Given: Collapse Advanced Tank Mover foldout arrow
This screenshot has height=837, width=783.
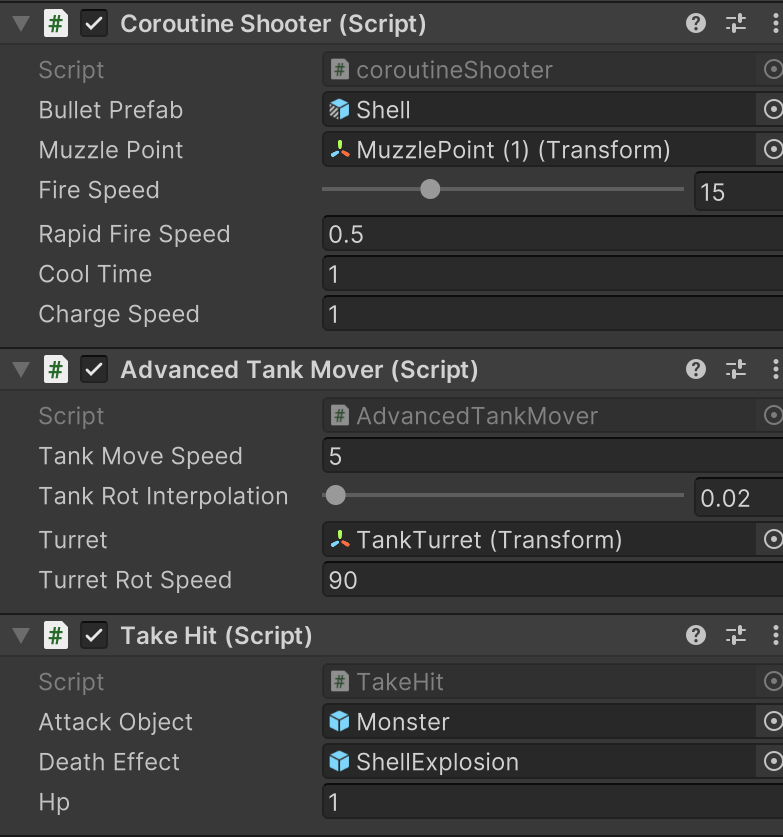Looking at the screenshot, I should point(20,370).
